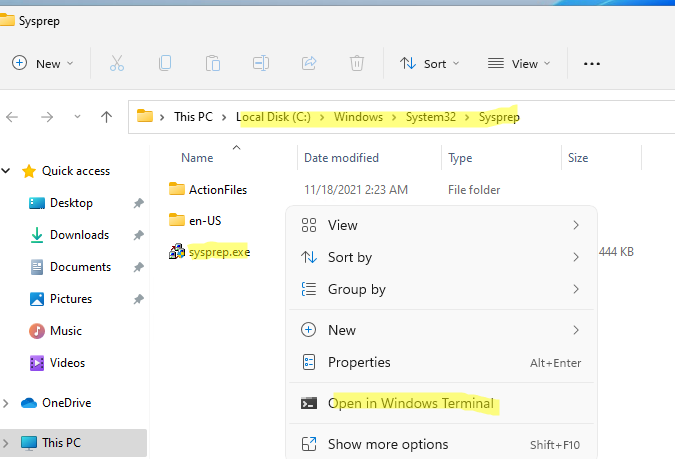
Task: Click the pin icon next to Pictures
Action: click(x=138, y=299)
